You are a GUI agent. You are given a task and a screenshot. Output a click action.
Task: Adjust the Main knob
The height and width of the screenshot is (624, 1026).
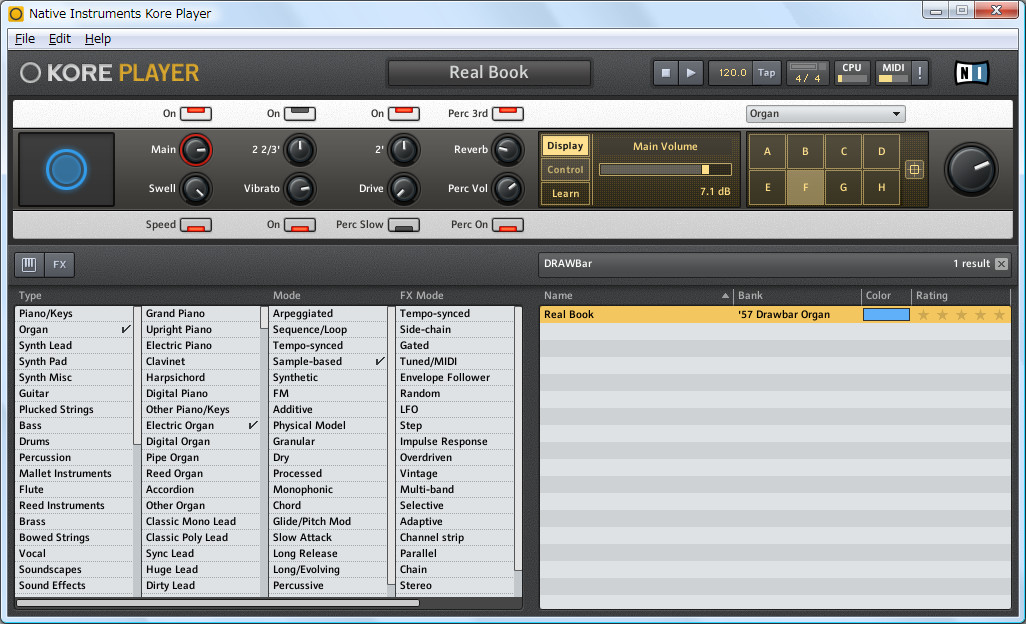tap(196, 150)
